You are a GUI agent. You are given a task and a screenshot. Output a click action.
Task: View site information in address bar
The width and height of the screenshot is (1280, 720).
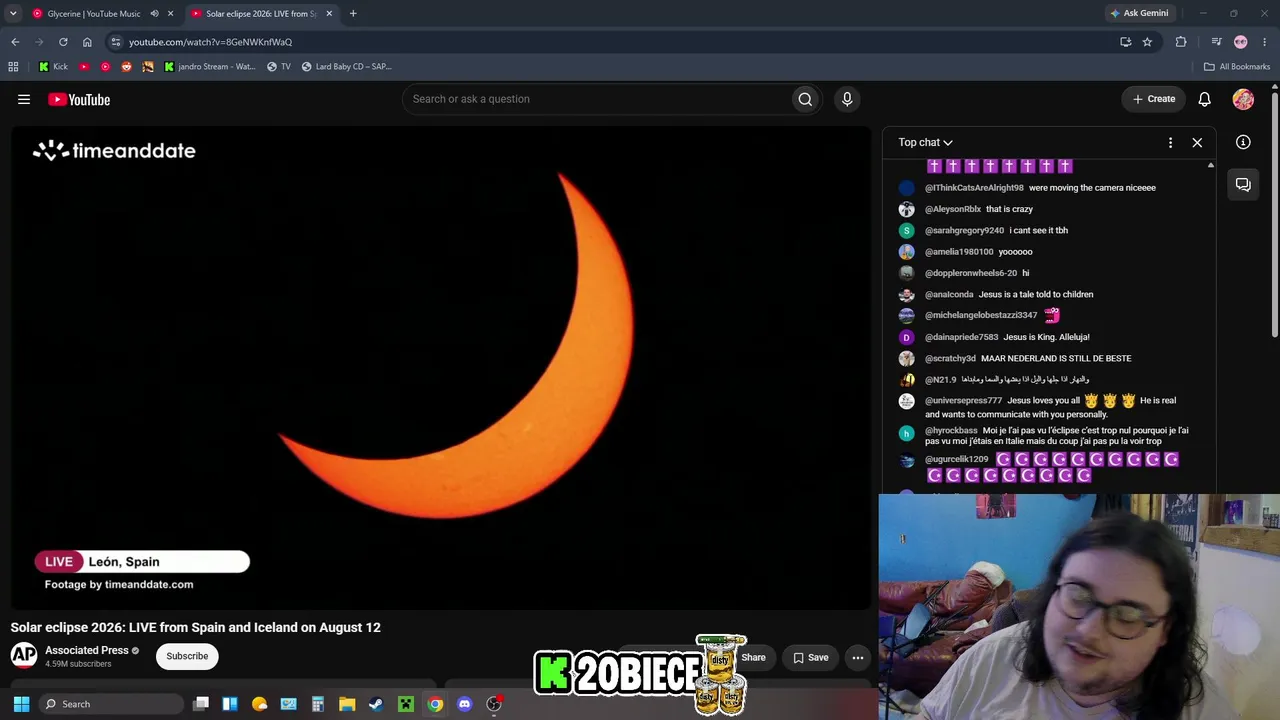[x=116, y=42]
